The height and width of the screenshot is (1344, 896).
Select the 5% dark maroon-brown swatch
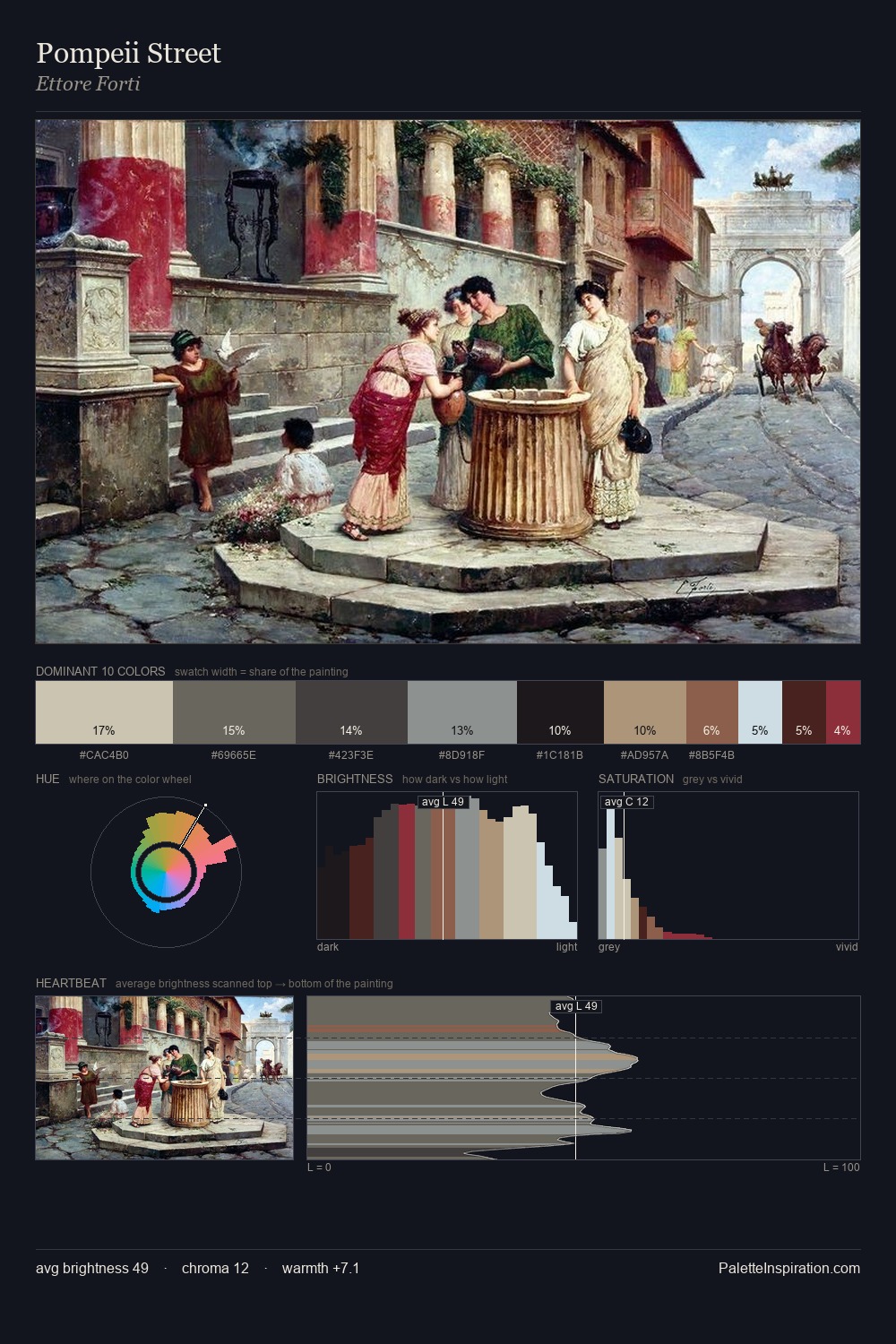point(804,712)
